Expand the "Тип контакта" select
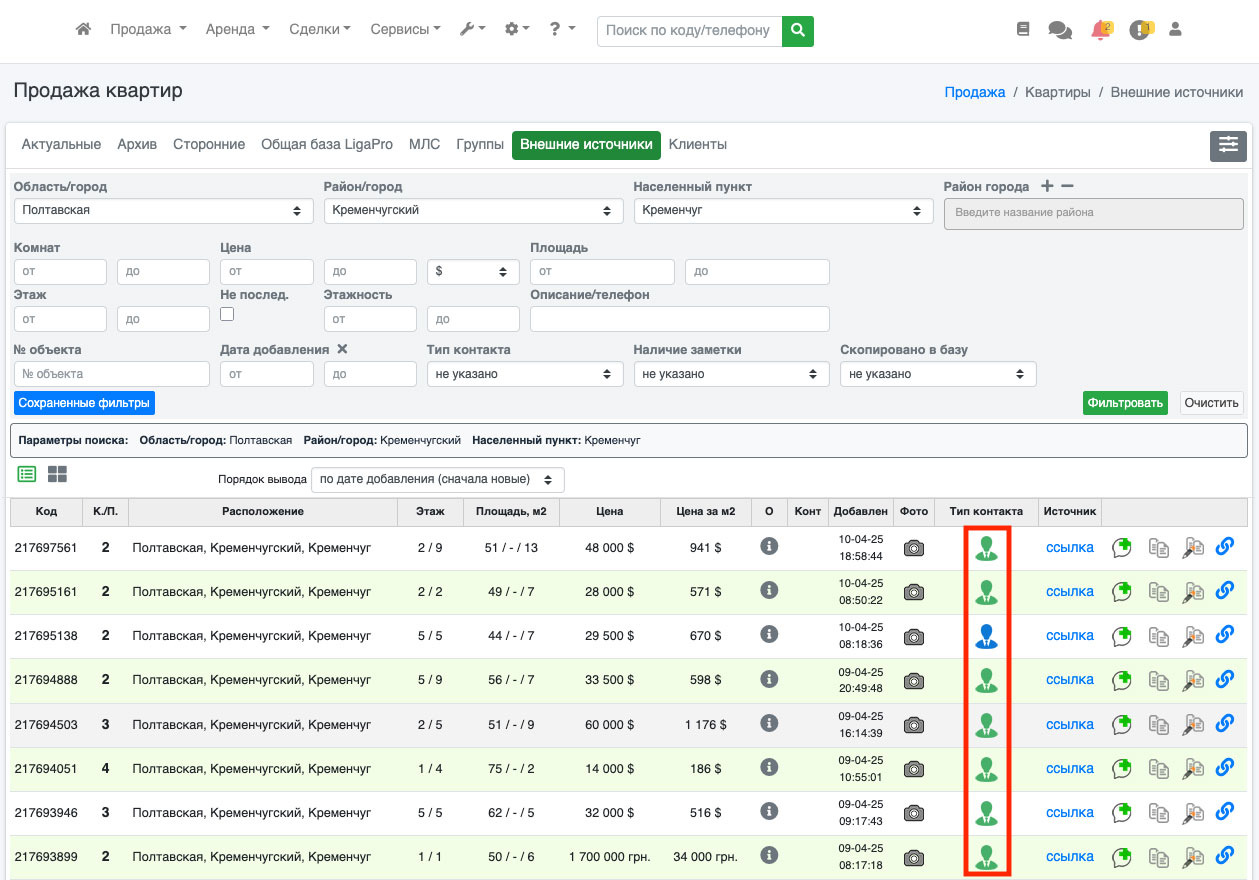The width and height of the screenshot is (1259, 880). click(524, 374)
